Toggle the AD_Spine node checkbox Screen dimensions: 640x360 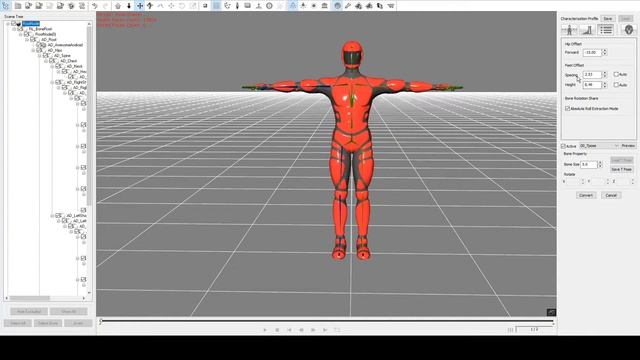tap(46, 56)
